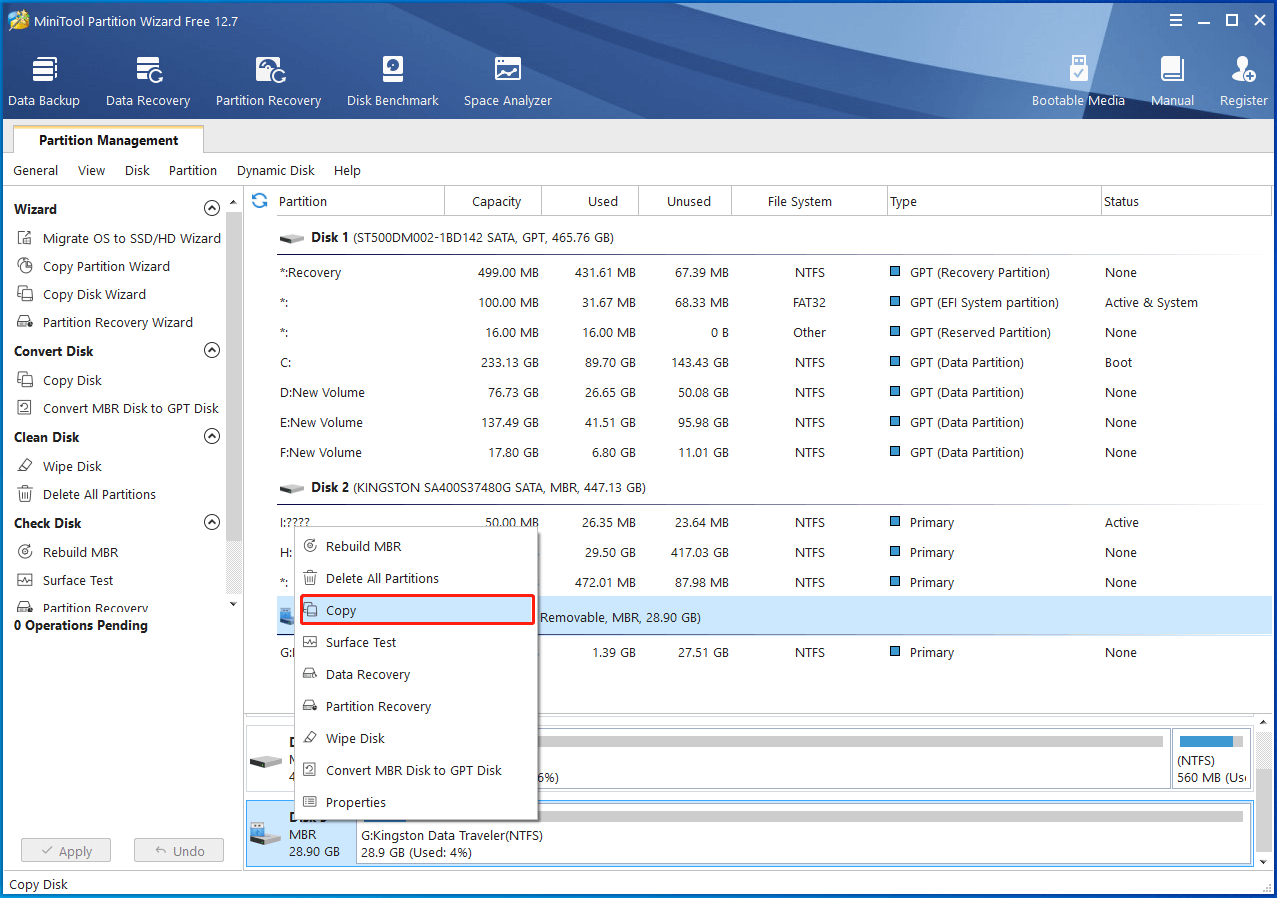
Task: Collapse the Convert Disk section
Action: [212, 351]
